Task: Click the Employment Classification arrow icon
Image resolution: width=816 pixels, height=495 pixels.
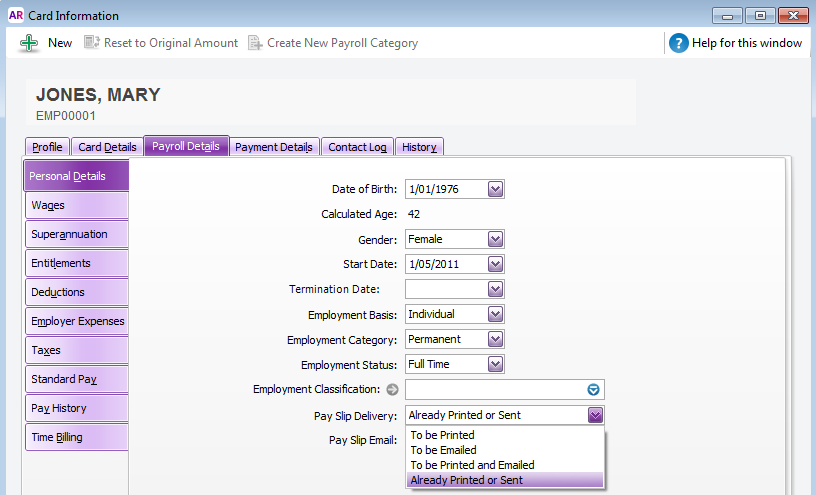Action: coord(393,390)
